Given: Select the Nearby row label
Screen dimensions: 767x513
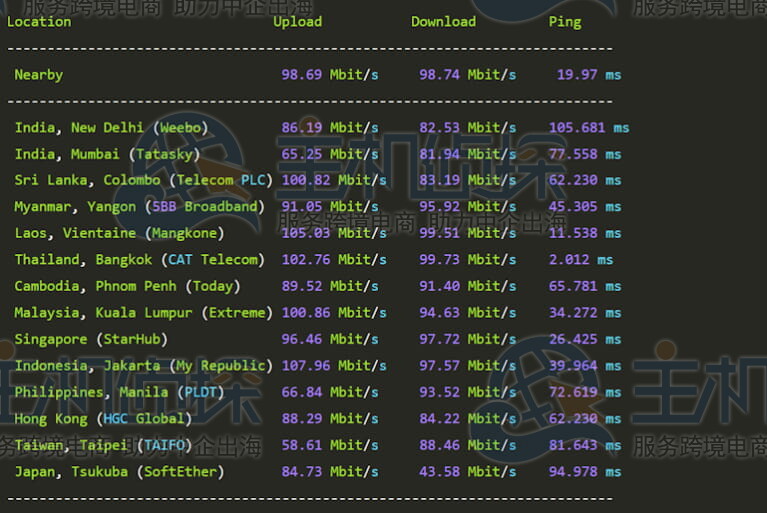Looking at the screenshot, I should click(x=39, y=75).
